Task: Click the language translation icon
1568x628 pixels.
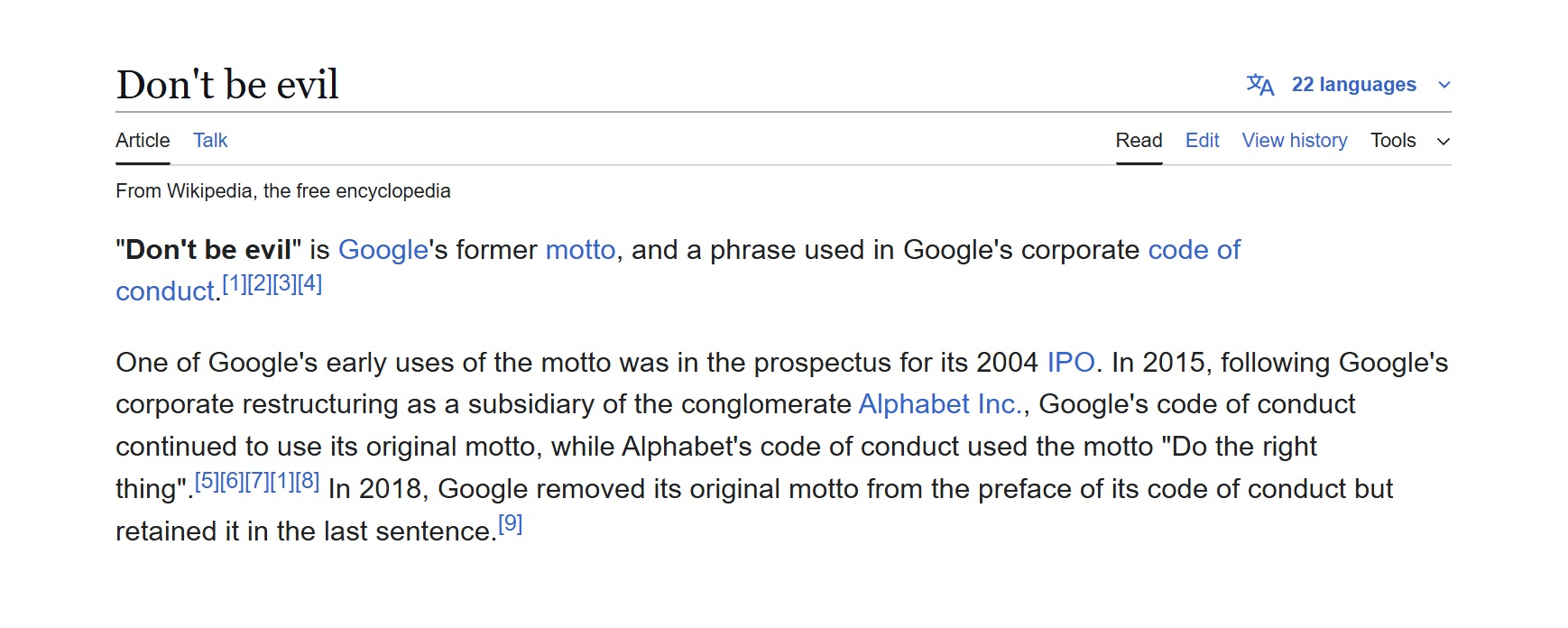Action: click(1260, 85)
